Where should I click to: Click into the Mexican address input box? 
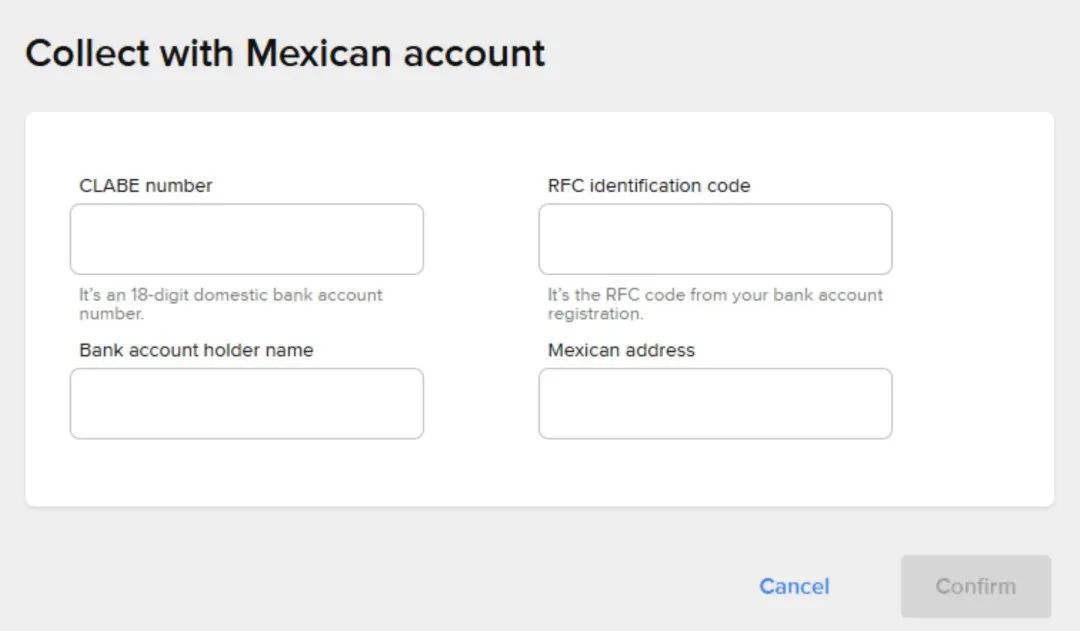coord(715,403)
